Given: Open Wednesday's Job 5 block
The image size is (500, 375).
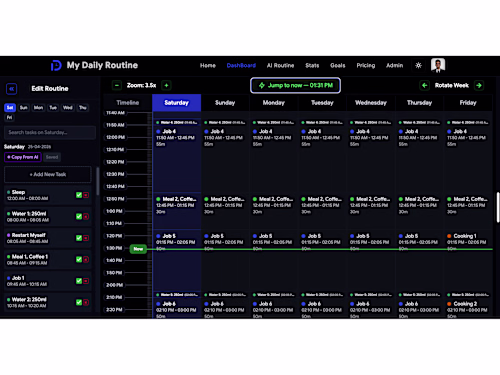Looking at the screenshot, I should (x=371, y=261).
